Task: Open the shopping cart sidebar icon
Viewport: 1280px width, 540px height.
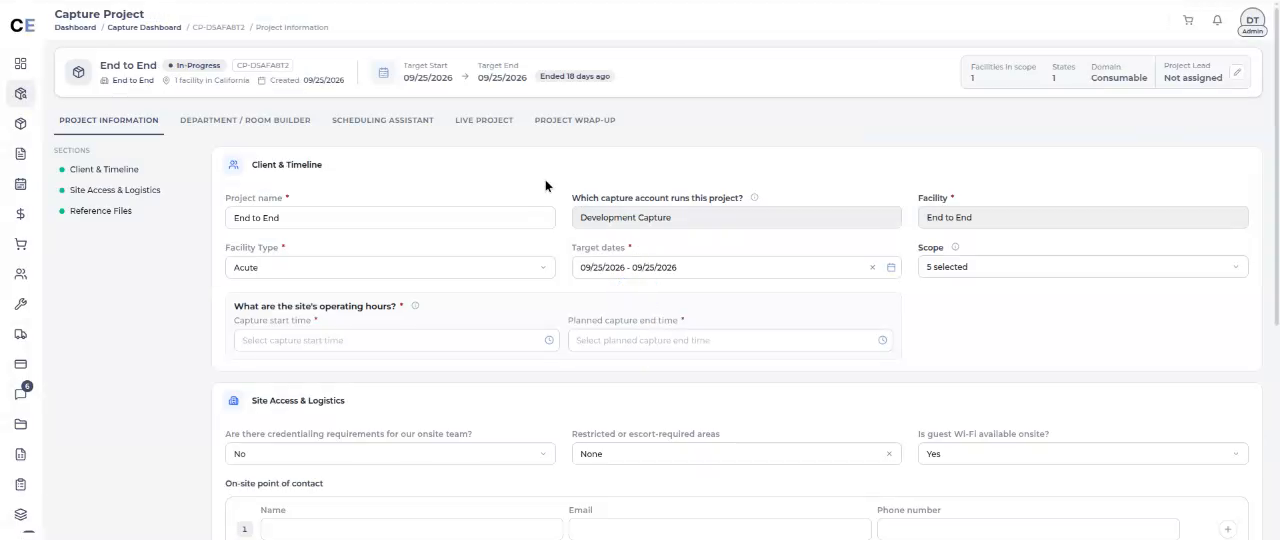Action: click(x=20, y=244)
